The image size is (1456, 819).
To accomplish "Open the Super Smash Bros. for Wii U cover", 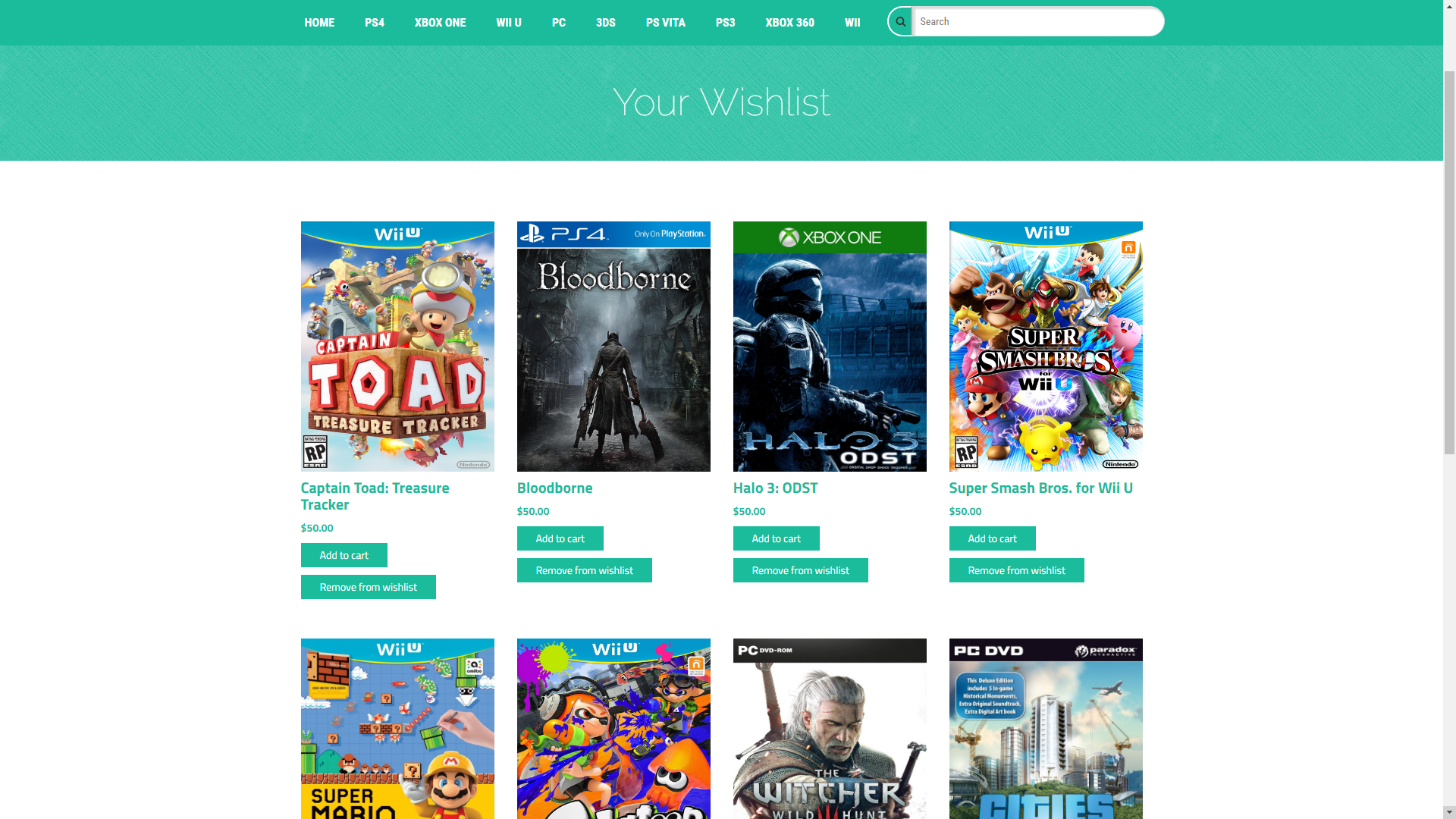I will [x=1045, y=346].
